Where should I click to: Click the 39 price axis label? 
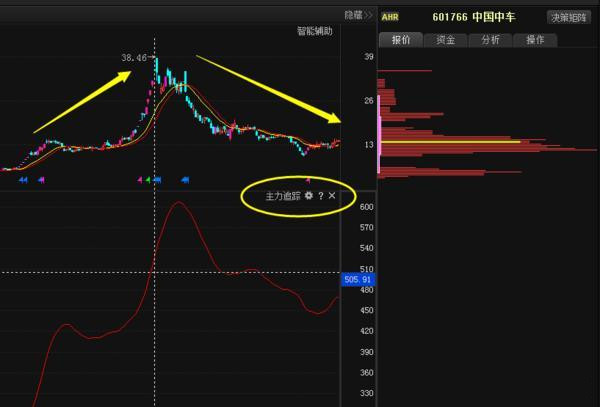pos(368,57)
